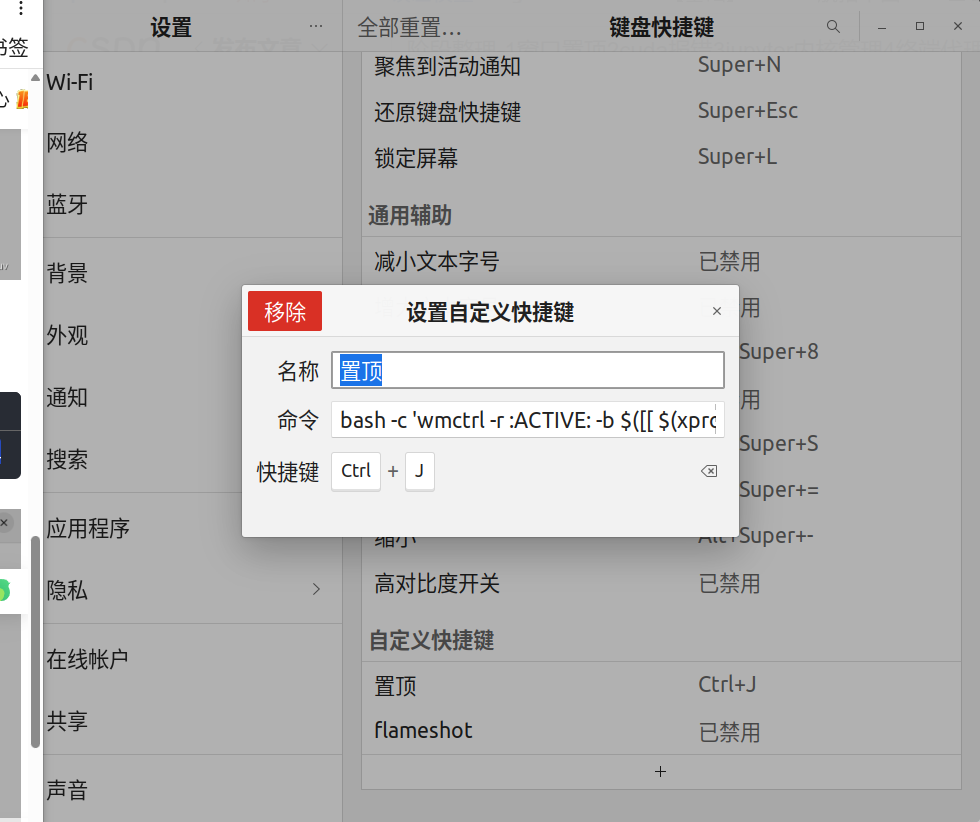Select 搜索 in settings sidebar
The image size is (980, 822).
pyautogui.click(x=193, y=459)
